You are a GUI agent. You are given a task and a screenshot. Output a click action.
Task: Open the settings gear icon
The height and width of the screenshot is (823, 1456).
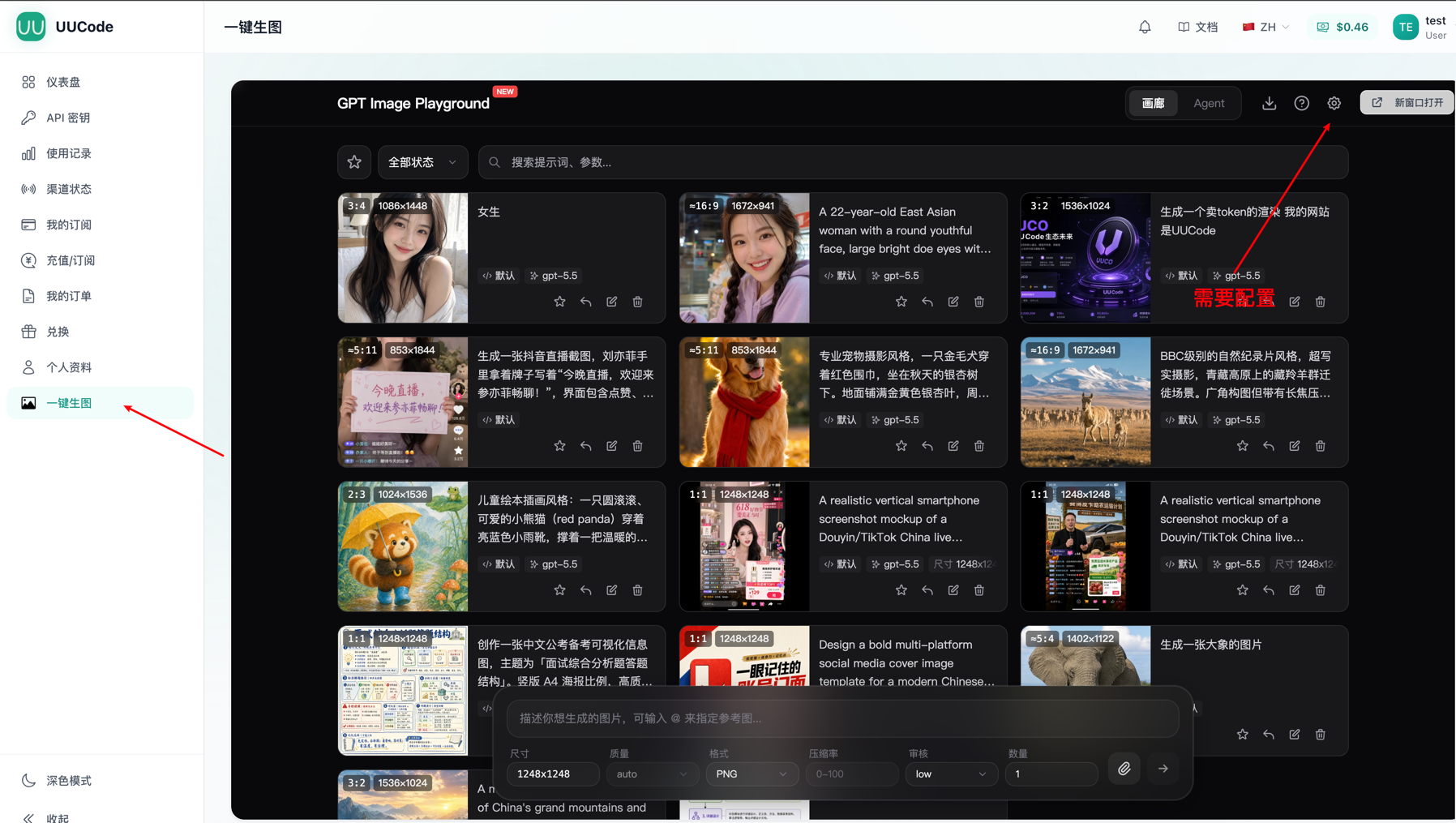(1334, 103)
